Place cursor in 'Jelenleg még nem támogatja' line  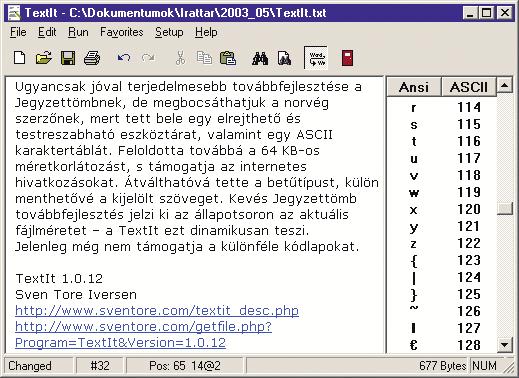(187, 247)
